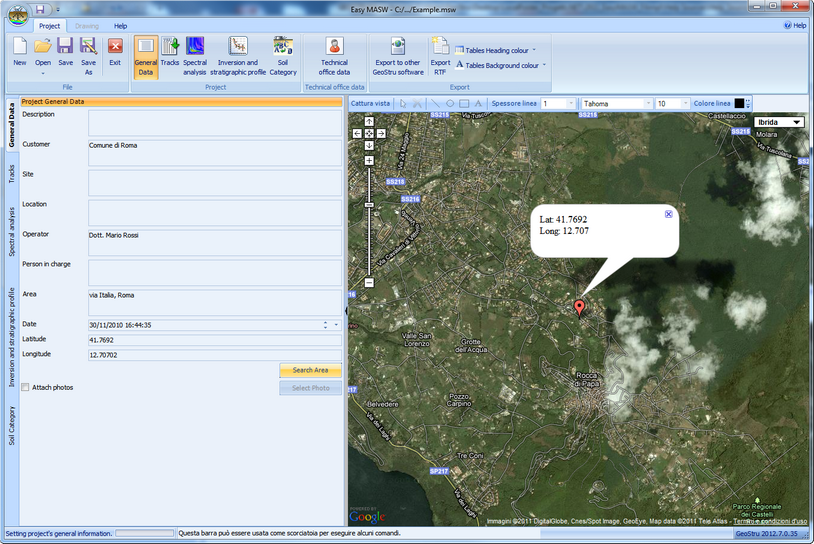Choose Save As in File group
This screenshot has width=814, height=544.
[88, 56]
